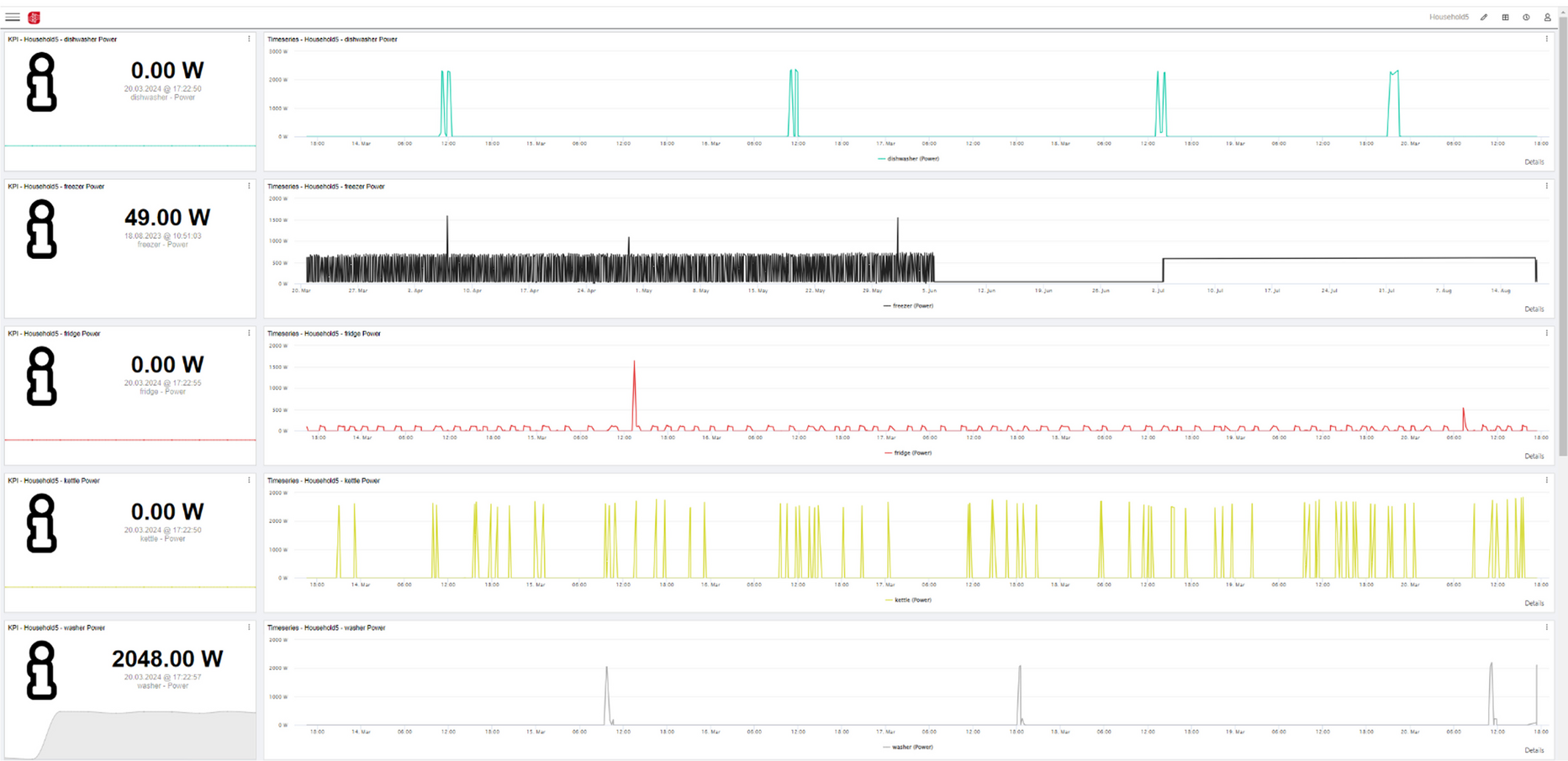The width and height of the screenshot is (1568, 761).
Task: Open options menu for washer timeseries widget
Action: [1546, 628]
